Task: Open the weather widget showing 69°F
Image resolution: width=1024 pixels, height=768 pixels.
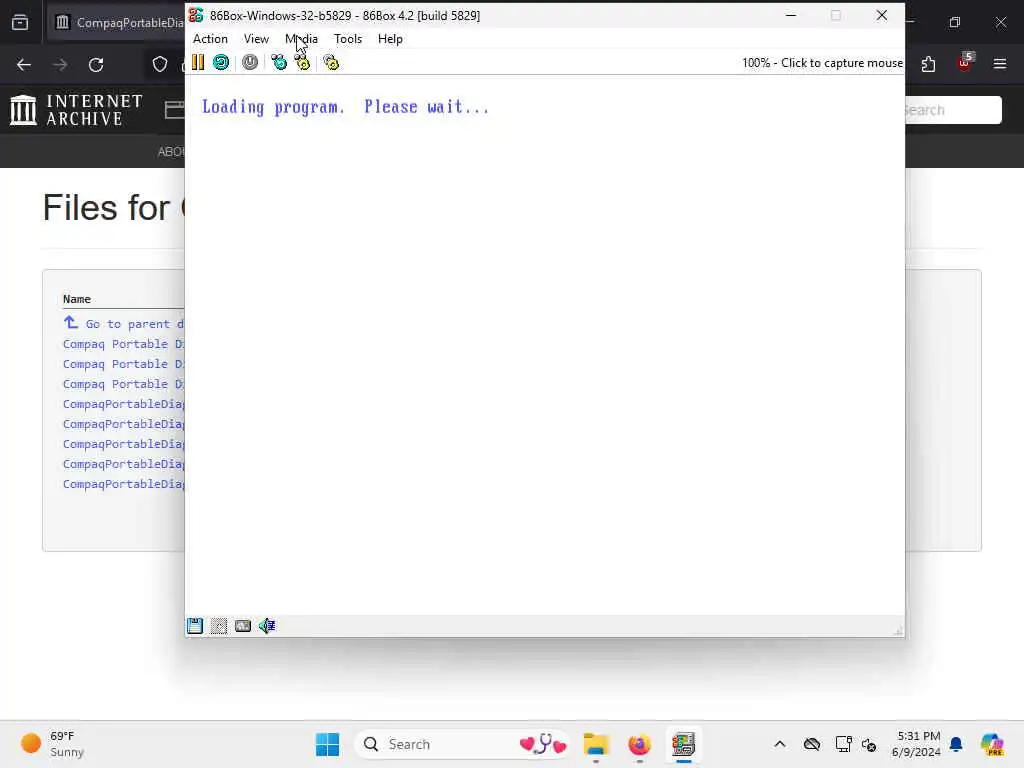Action: (53, 744)
